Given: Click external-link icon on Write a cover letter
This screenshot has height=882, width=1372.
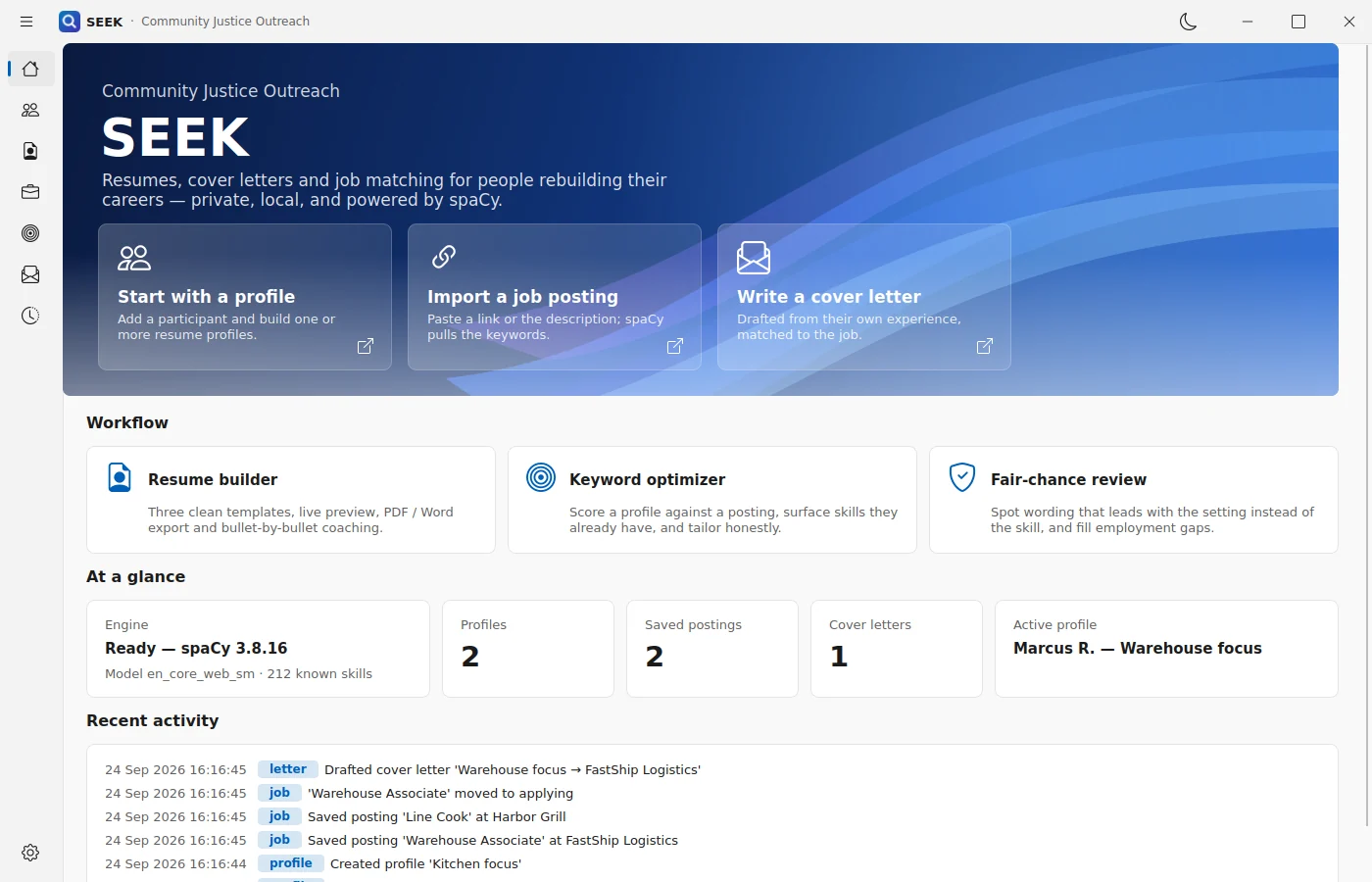Looking at the screenshot, I should tap(985, 346).
